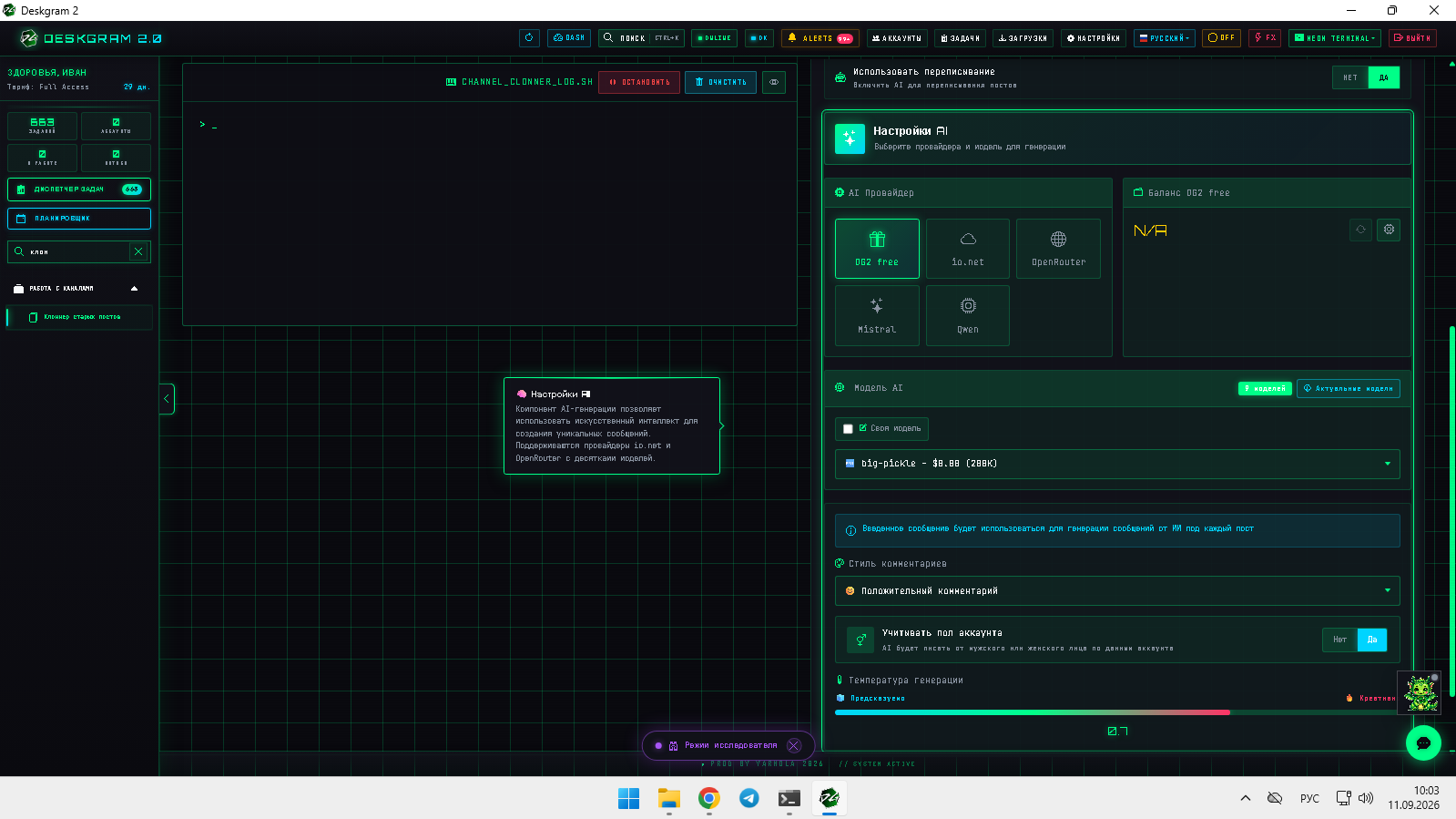Open the chat support bubble icon

(x=1423, y=743)
